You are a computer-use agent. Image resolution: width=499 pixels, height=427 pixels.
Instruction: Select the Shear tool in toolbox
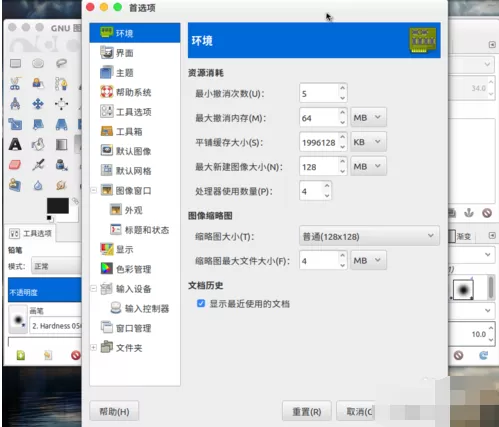[38, 124]
